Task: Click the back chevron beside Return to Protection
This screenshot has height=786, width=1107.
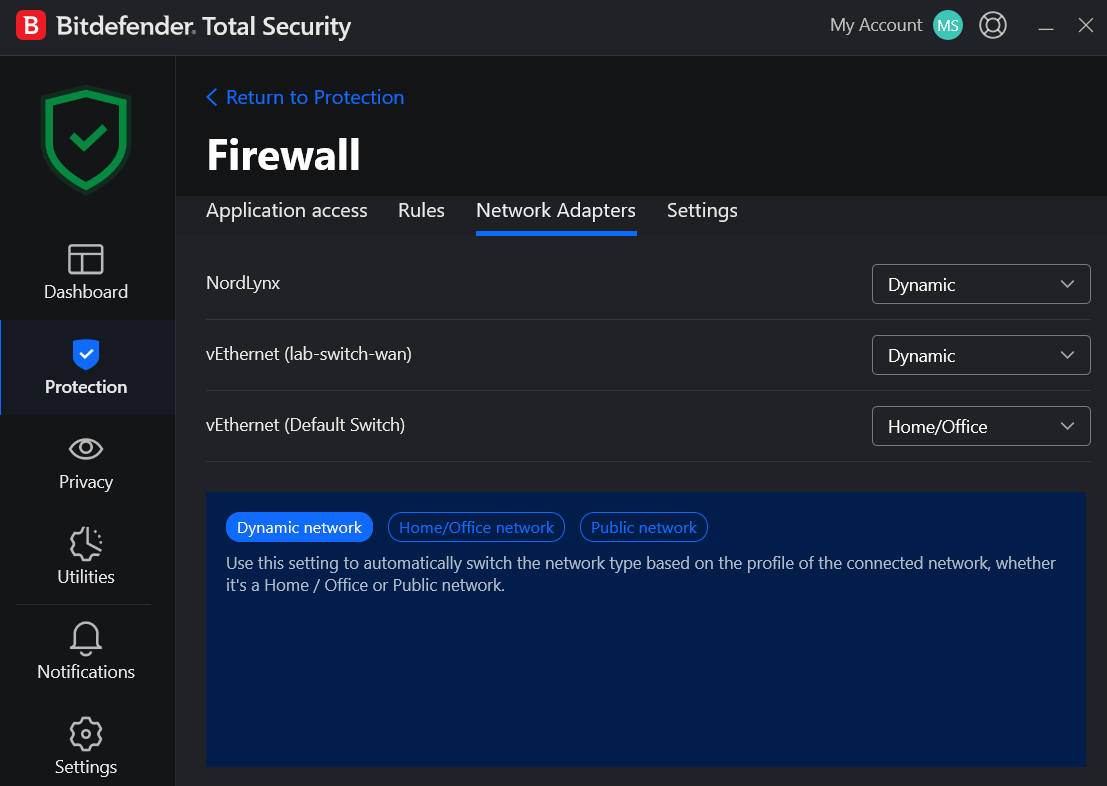Action: (x=211, y=97)
